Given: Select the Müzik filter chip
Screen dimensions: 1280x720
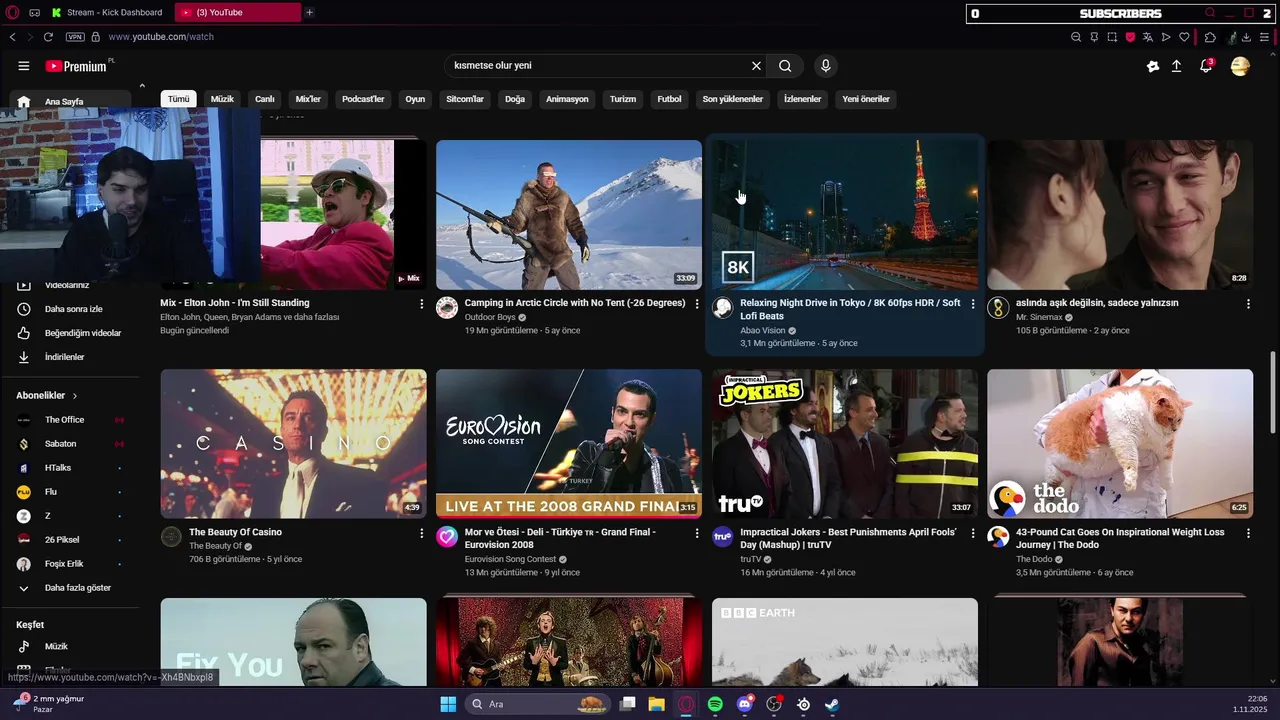Looking at the screenshot, I should 222,99.
